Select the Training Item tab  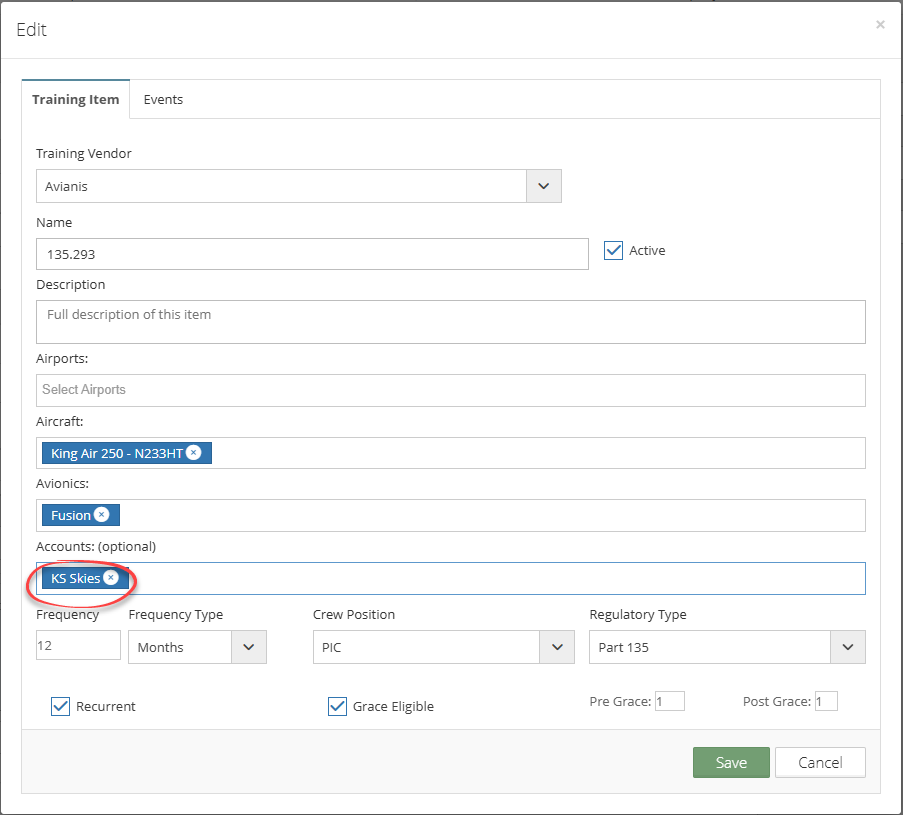(x=75, y=100)
